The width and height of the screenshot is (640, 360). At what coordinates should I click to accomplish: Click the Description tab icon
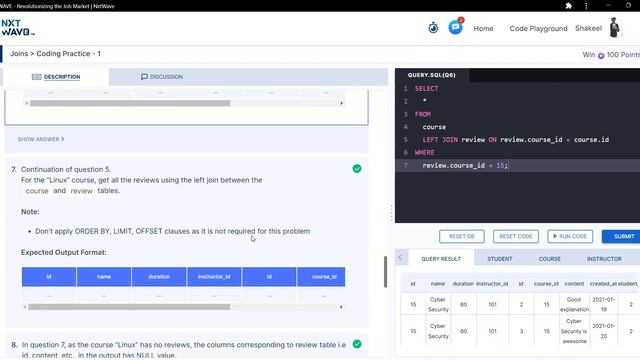[x=36, y=77]
